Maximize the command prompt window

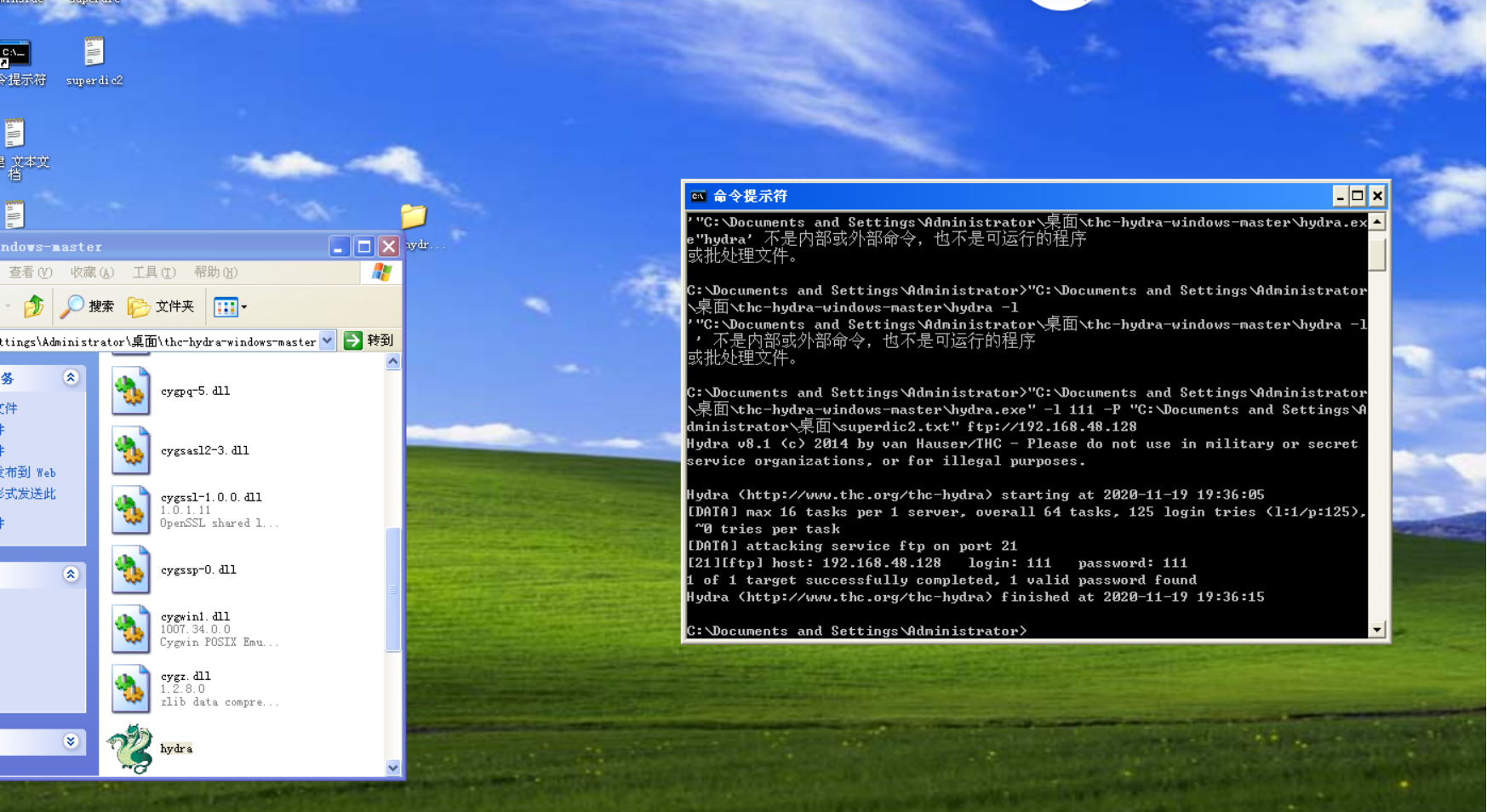coord(1358,197)
